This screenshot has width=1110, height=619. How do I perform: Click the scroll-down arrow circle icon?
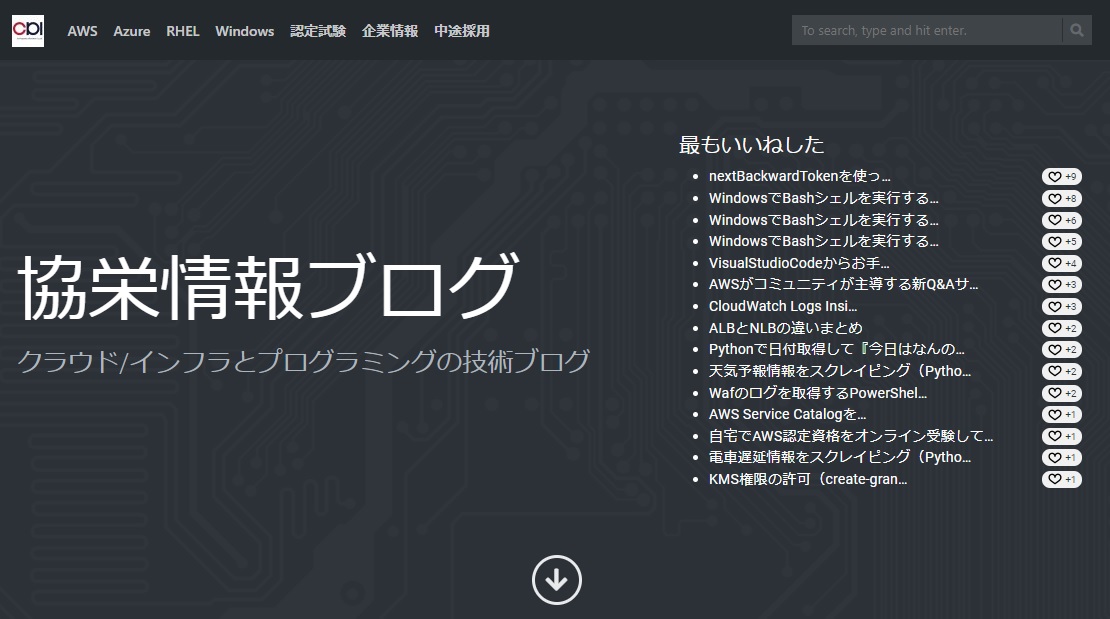pyautogui.click(x=556, y=580)
